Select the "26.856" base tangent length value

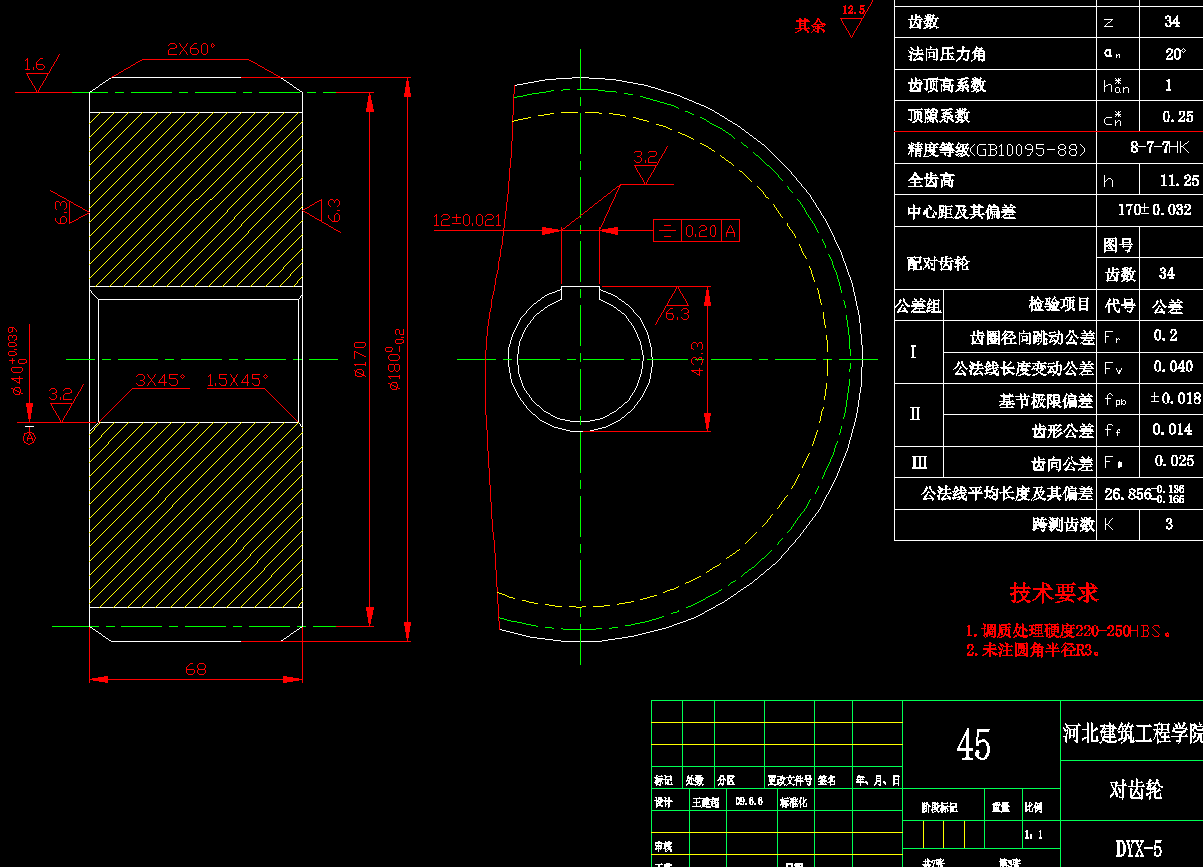(x=1129, y=494)
